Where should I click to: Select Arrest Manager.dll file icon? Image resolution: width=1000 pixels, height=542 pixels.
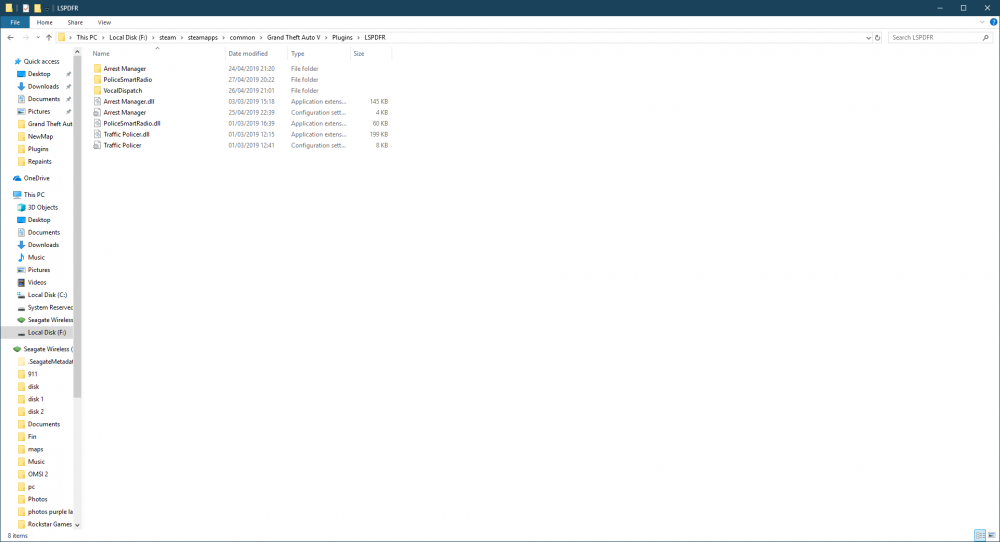pos(98,101)
